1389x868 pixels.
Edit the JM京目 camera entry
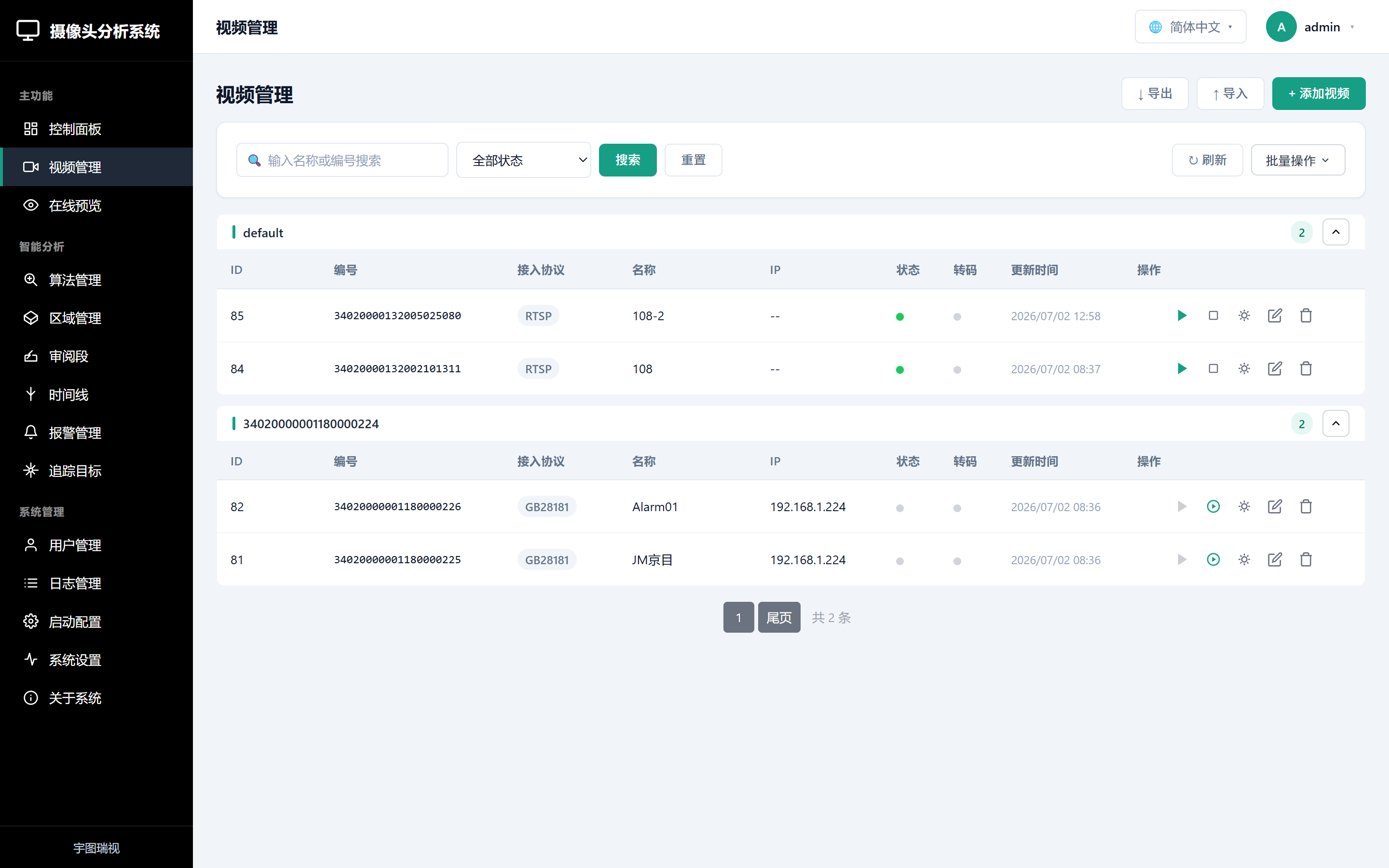tap(1275, 560)
